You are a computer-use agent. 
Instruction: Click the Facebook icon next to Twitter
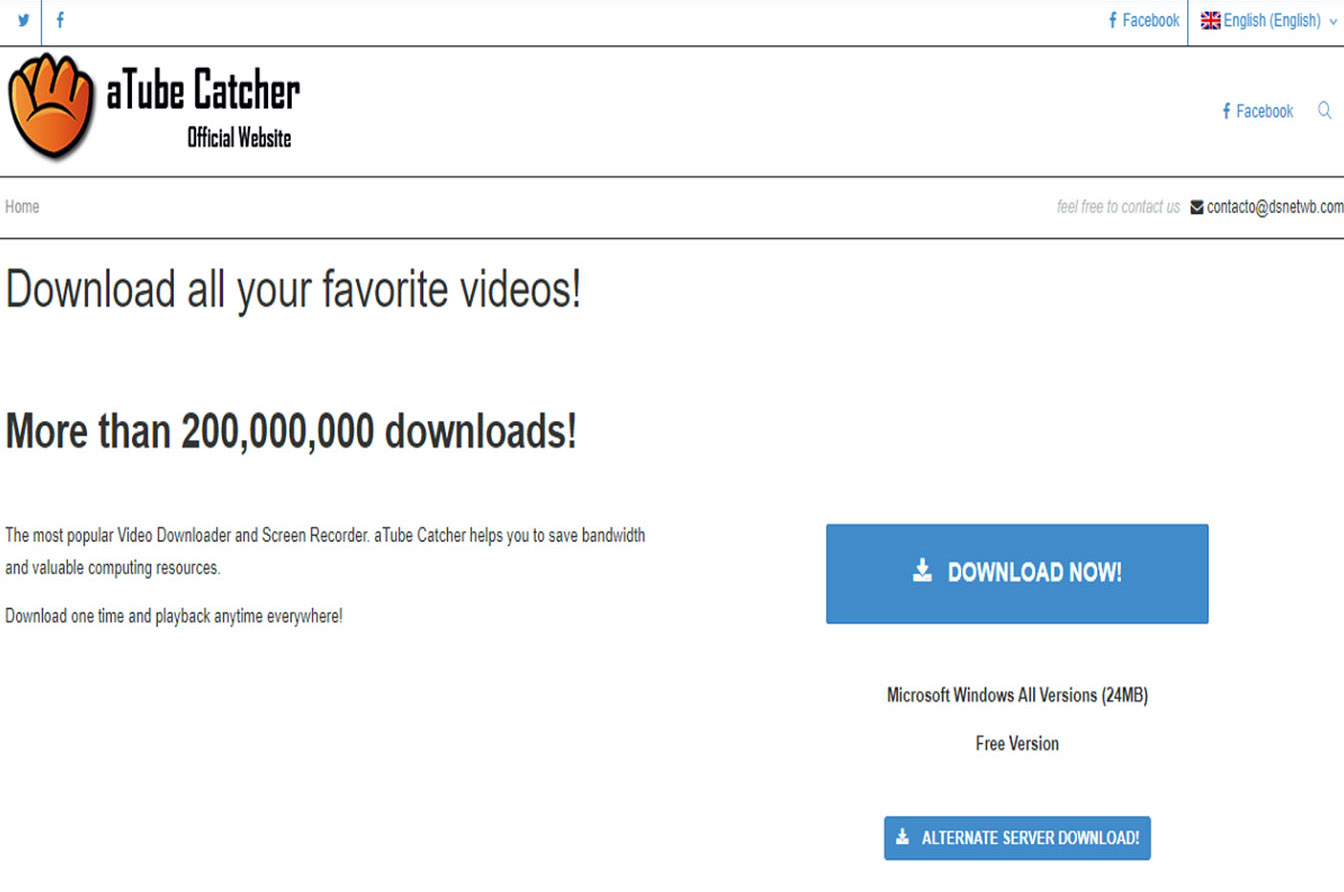(59, 20)
